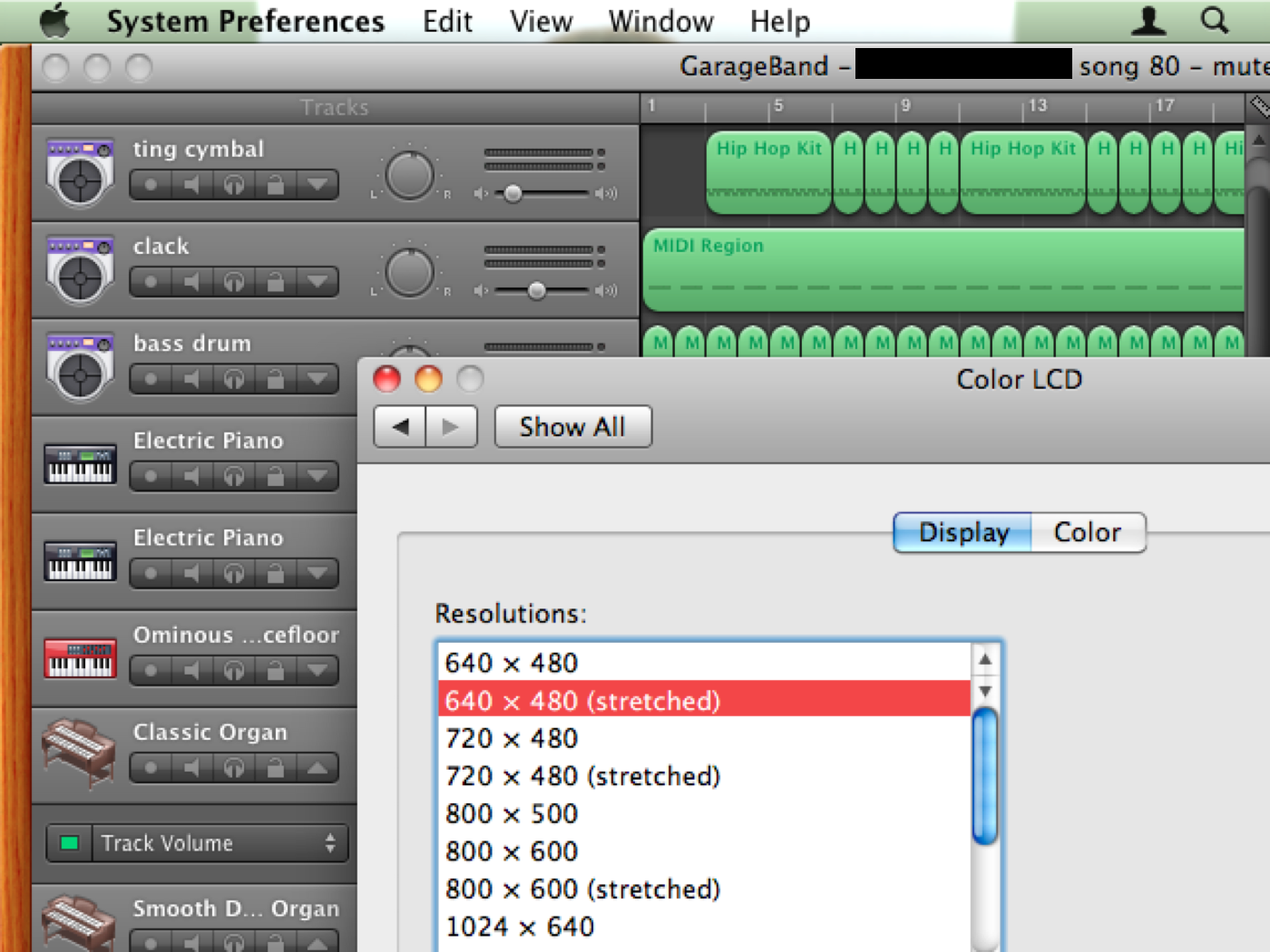Image resolution: width=1270 pixels, height=952 pixels.
Task: Open the Spotlight search icon
Action: (1215, 20)
